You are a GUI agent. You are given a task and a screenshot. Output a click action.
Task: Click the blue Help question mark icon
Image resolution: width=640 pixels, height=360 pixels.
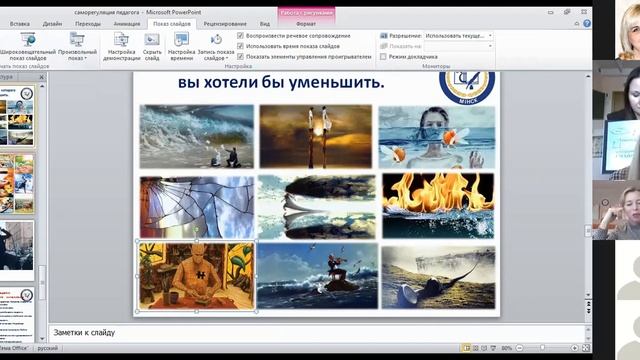[587, 24]
